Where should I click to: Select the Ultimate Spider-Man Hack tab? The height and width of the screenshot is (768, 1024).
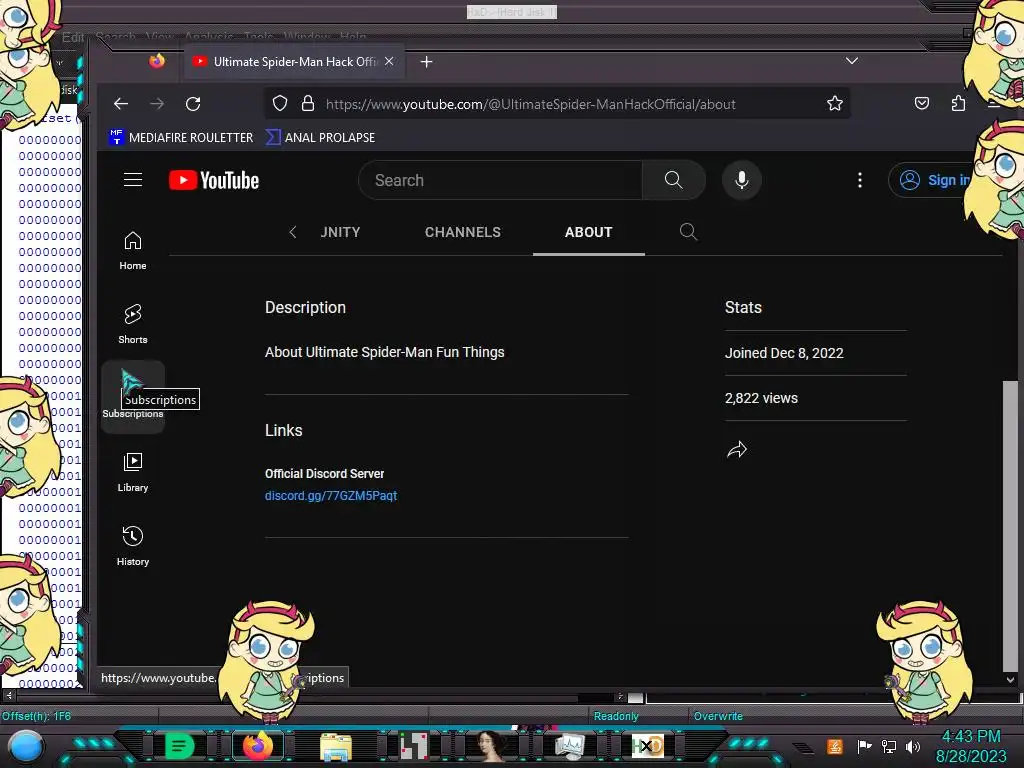(x=295, y=61)
